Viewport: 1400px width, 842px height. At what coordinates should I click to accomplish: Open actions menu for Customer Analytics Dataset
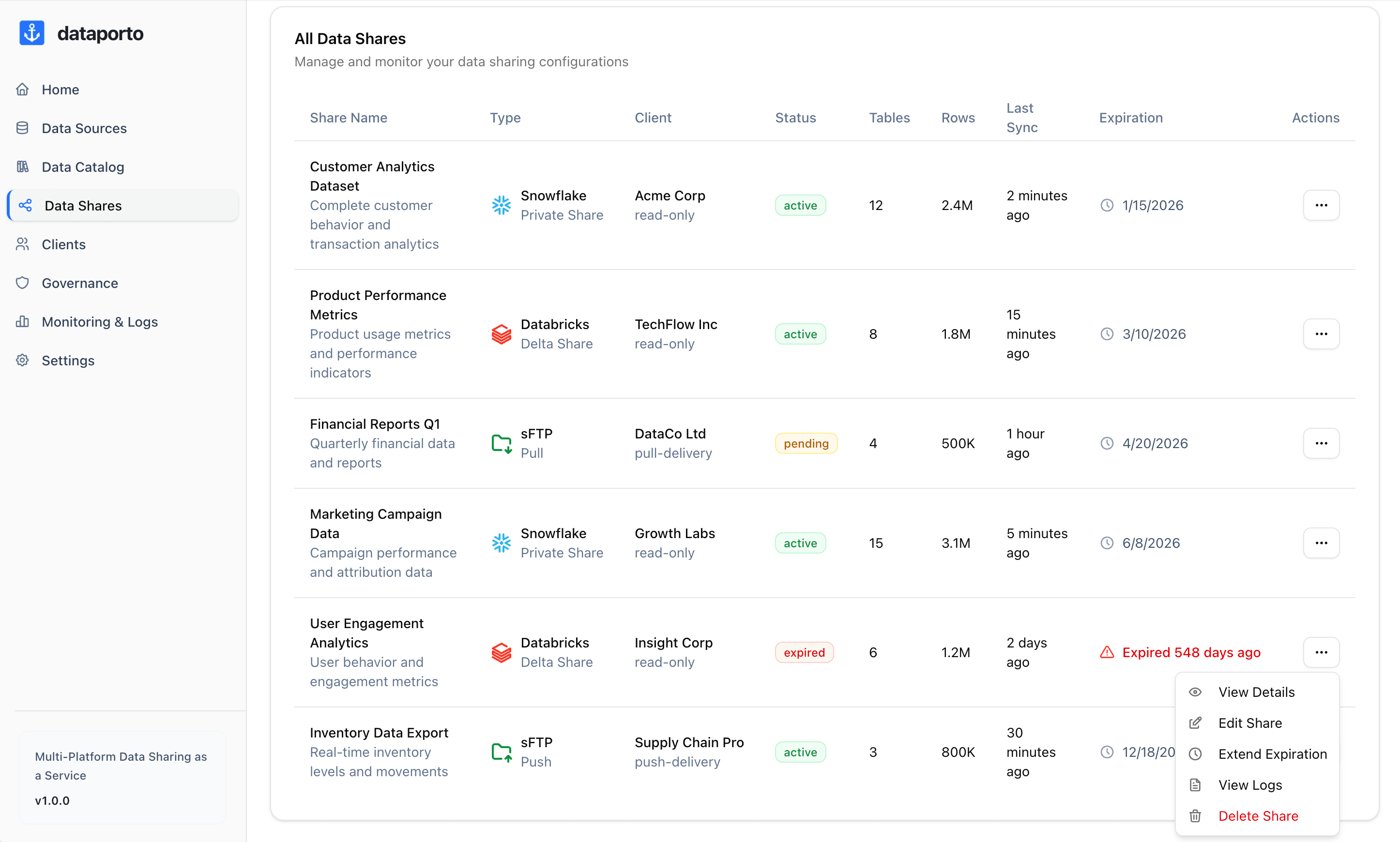[1321, 205]
